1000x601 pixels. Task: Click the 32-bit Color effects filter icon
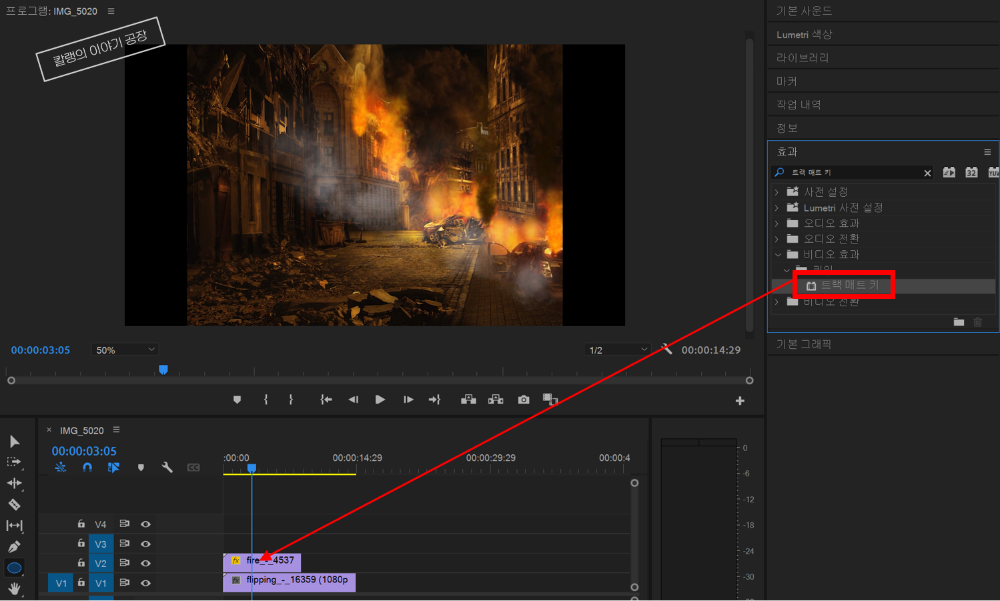[971, 172]
